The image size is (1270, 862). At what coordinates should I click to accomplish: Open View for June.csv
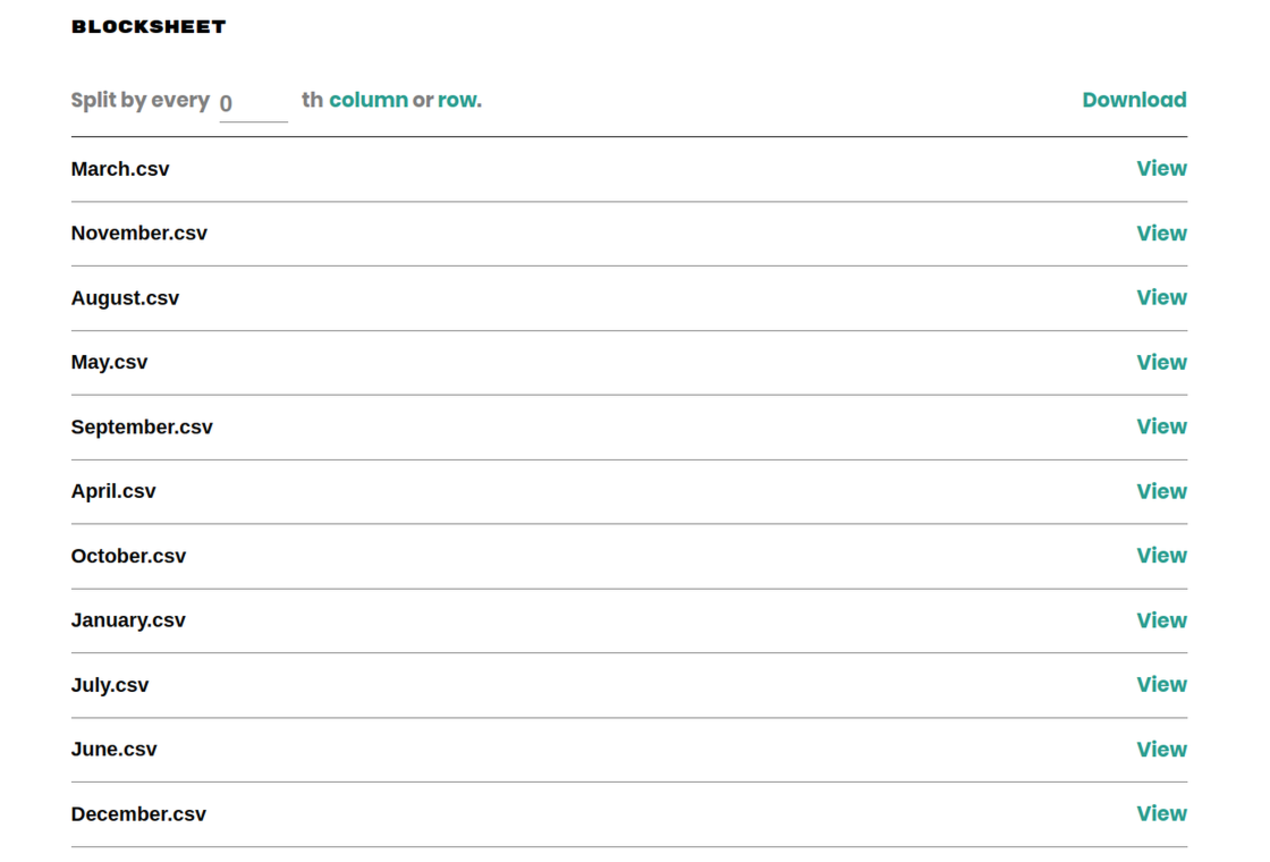click(x=1161, y=749)
